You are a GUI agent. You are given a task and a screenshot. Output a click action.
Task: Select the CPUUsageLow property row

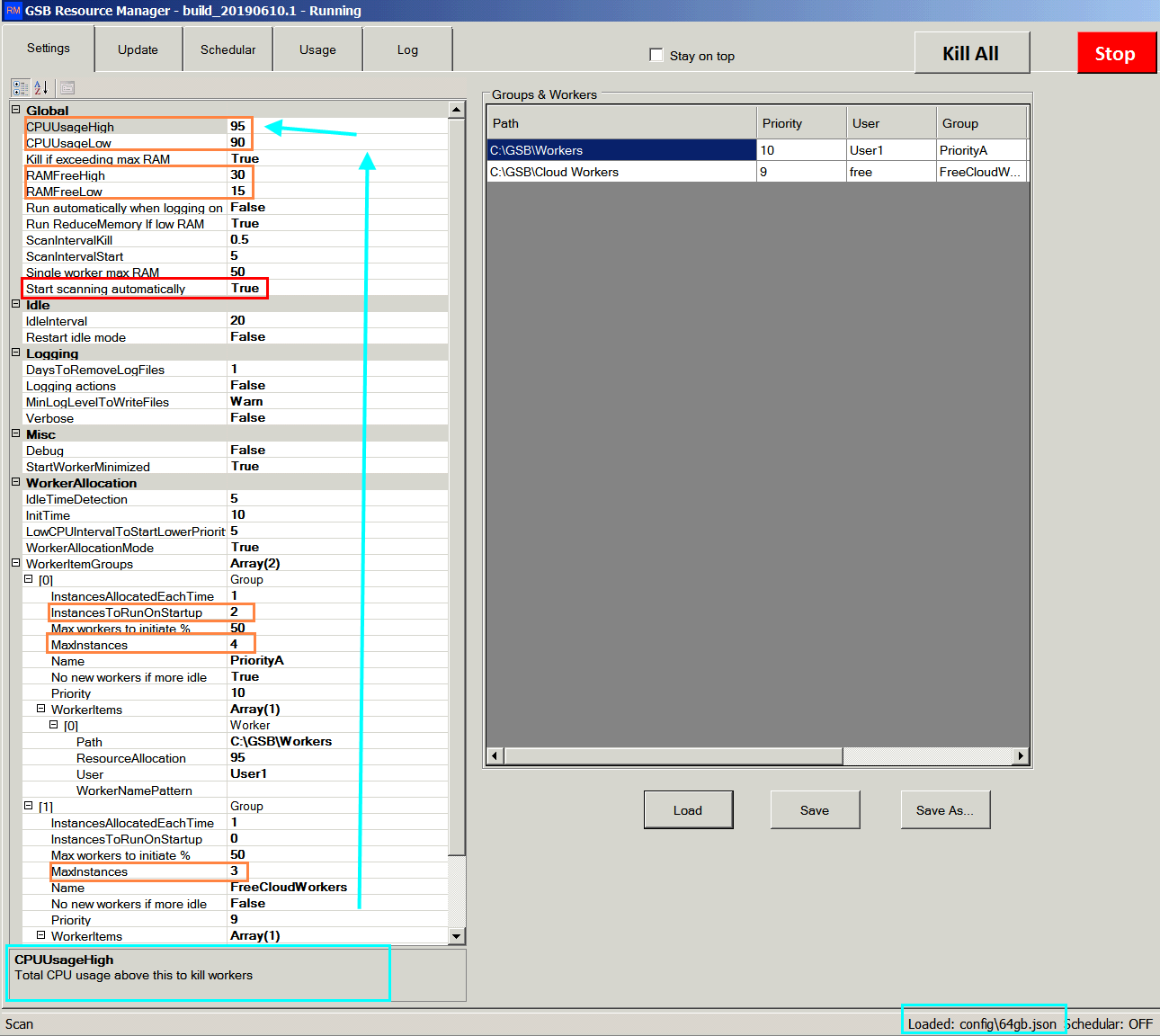pyautogui.click(x=235, y=142)
